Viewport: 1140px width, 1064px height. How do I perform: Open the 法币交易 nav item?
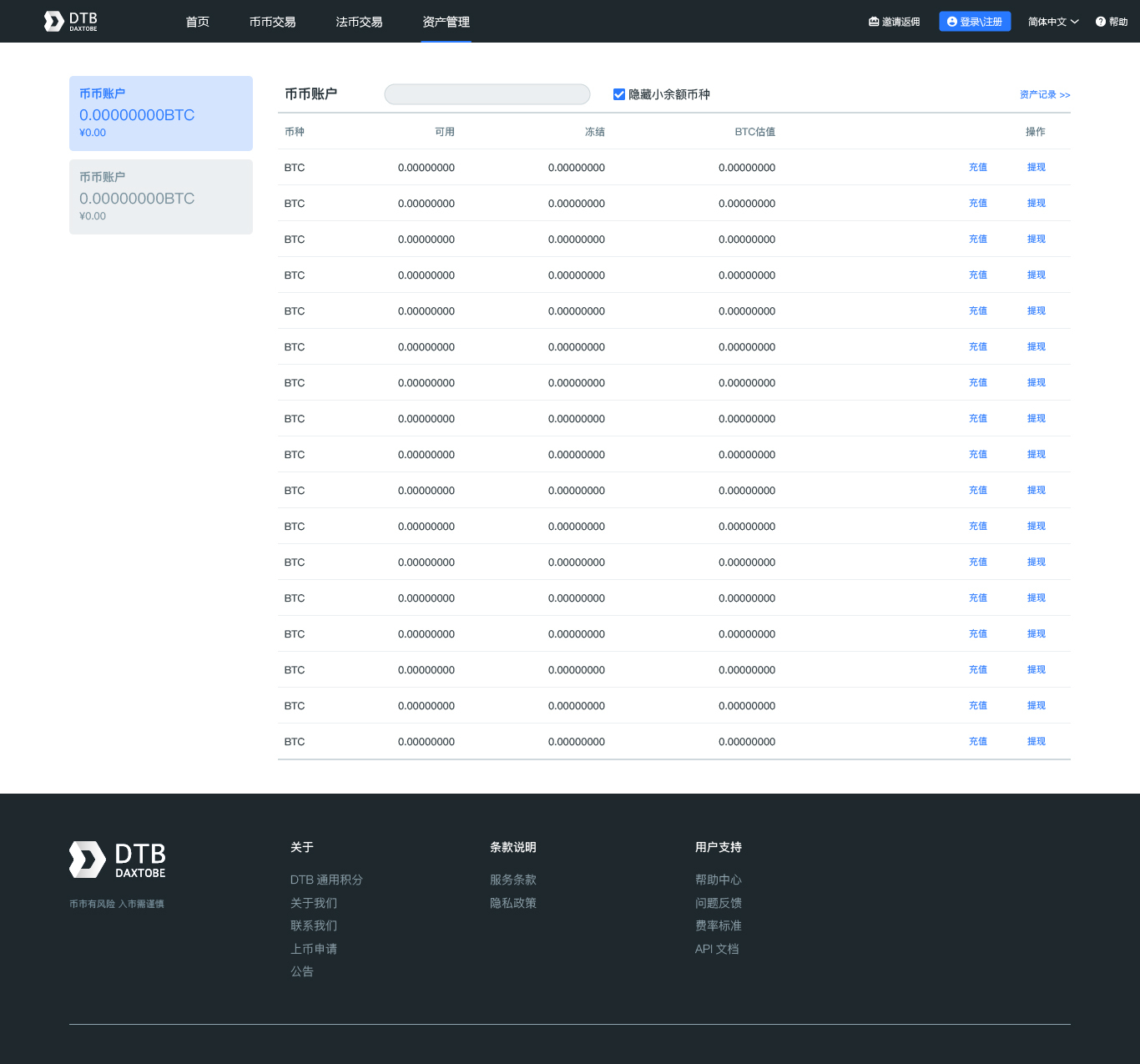click(360, 22)
